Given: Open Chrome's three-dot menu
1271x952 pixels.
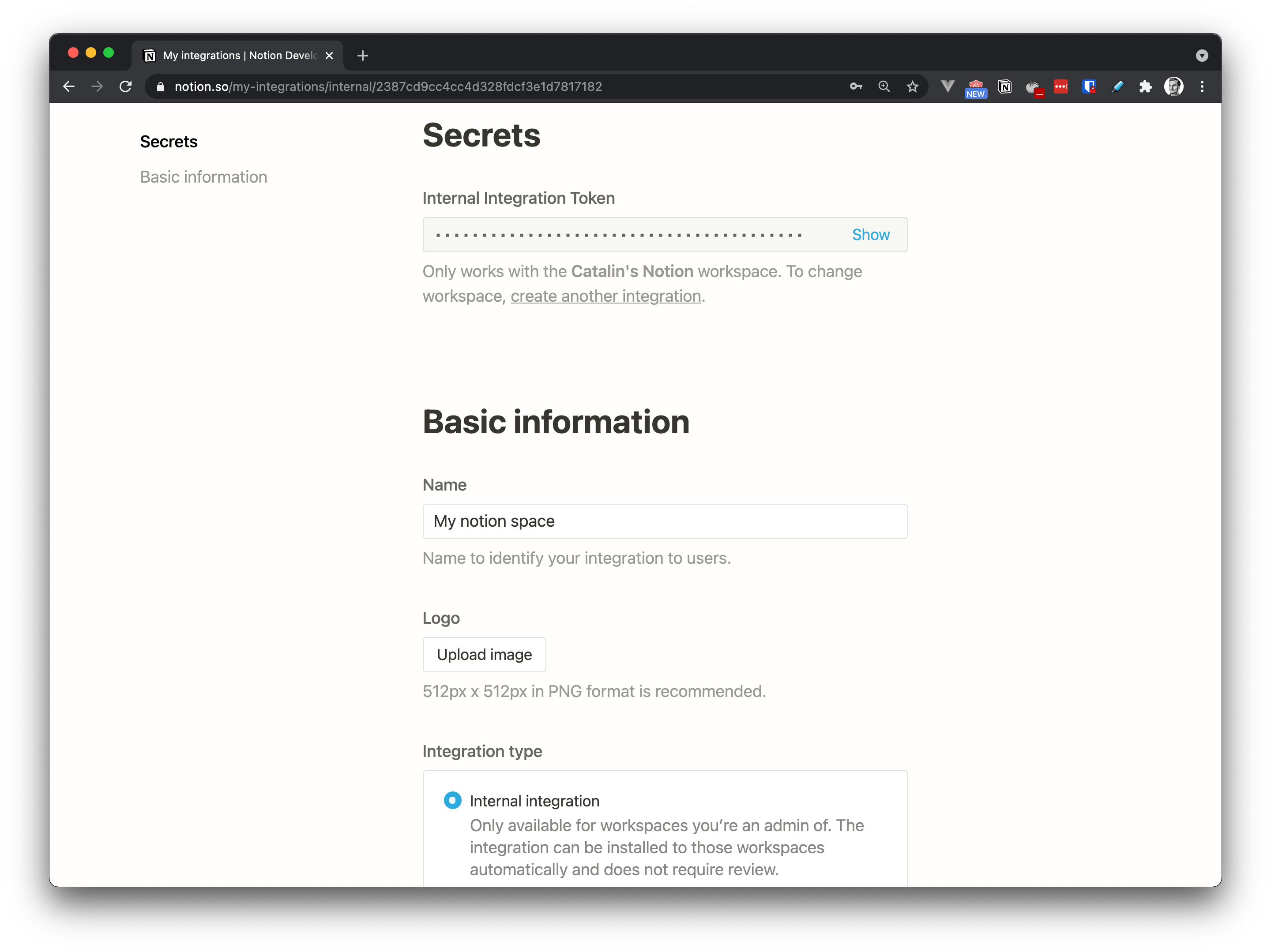Looking at the screenshot, I should [1202, 87].
